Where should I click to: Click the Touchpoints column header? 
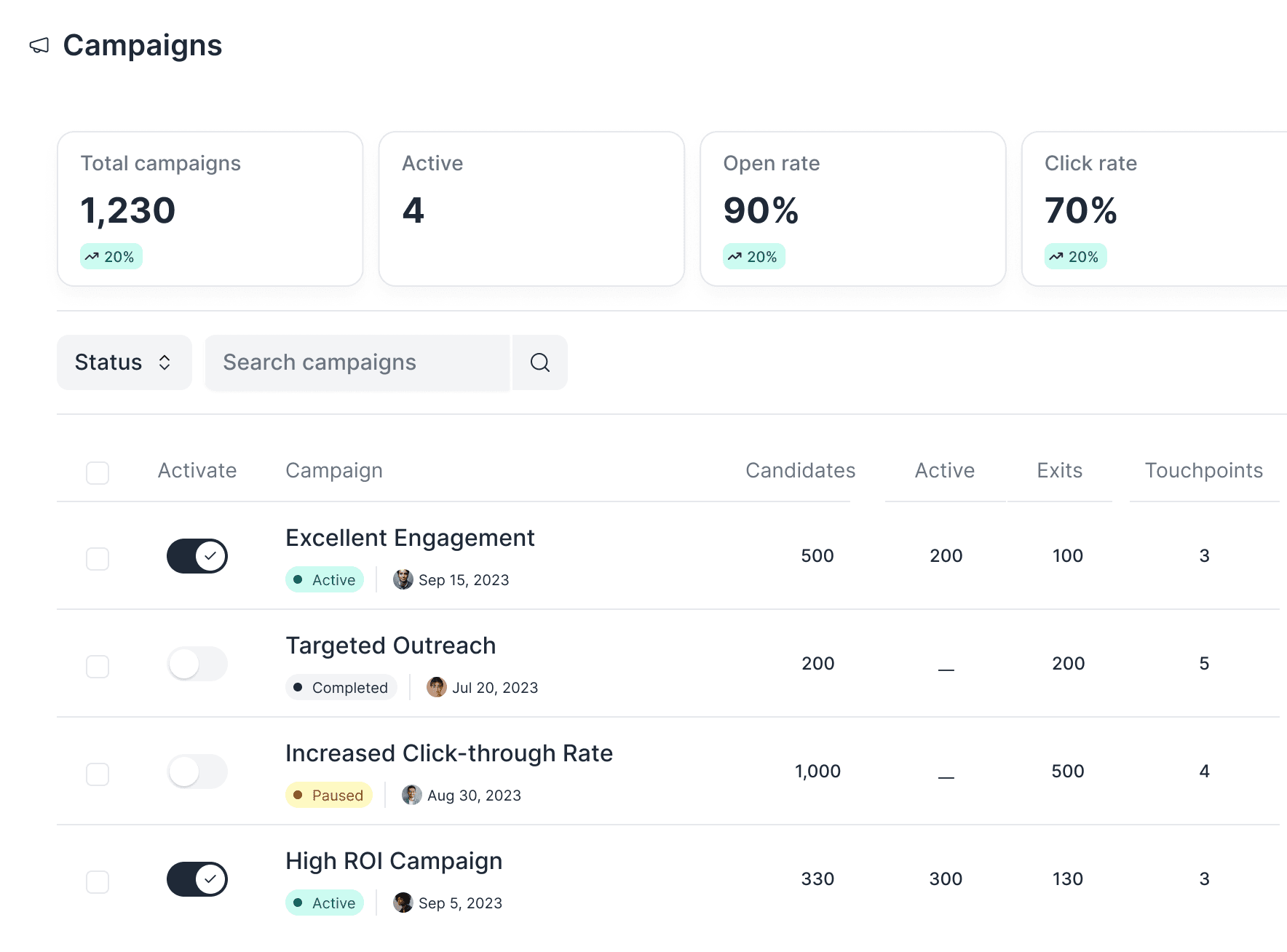click(1203, 470)
